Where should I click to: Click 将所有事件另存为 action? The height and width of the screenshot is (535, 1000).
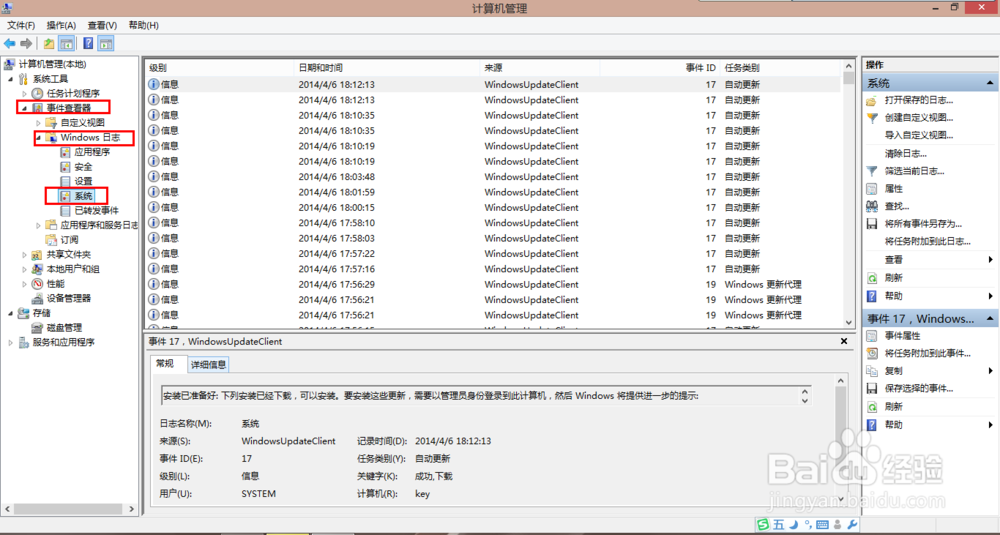[923, 224]
